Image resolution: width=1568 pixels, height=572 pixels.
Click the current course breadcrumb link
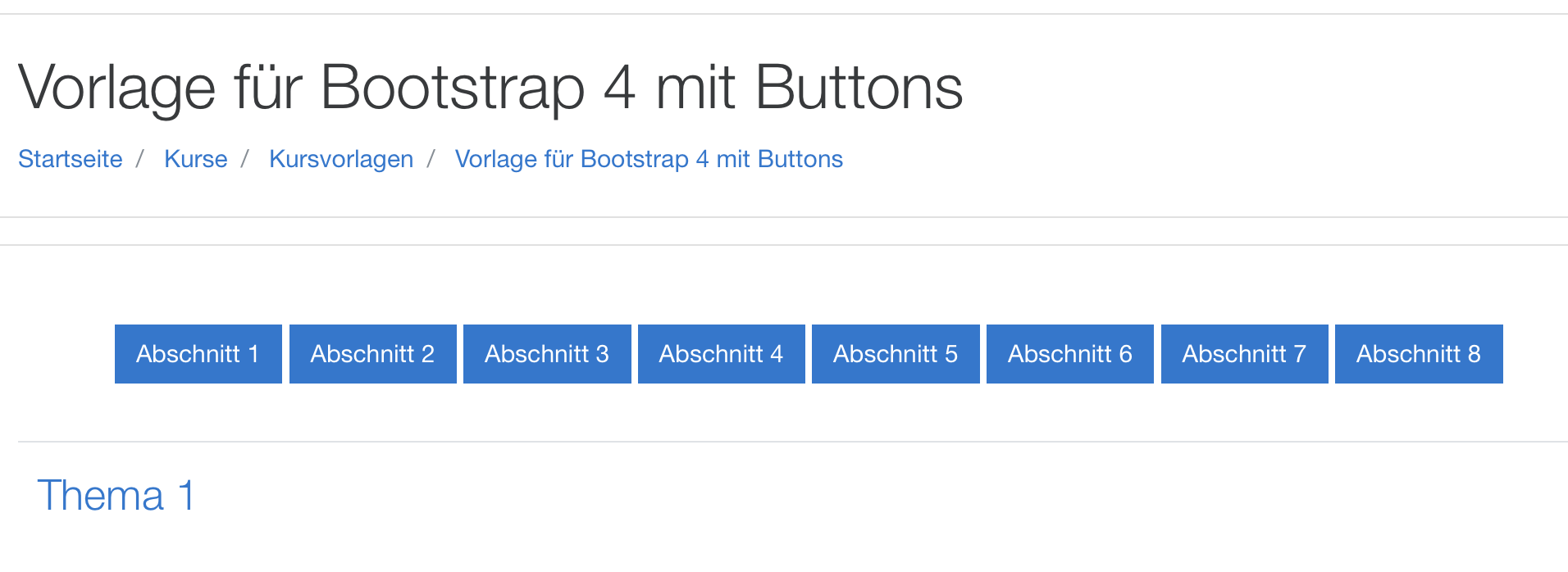point(649,159)
